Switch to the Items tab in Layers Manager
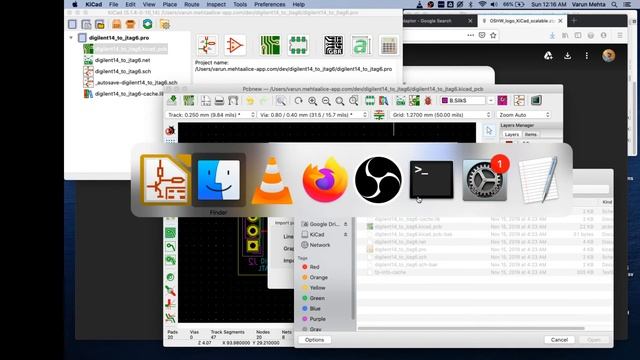This screenshot has height=360, width=640. (x=531, y=134)
